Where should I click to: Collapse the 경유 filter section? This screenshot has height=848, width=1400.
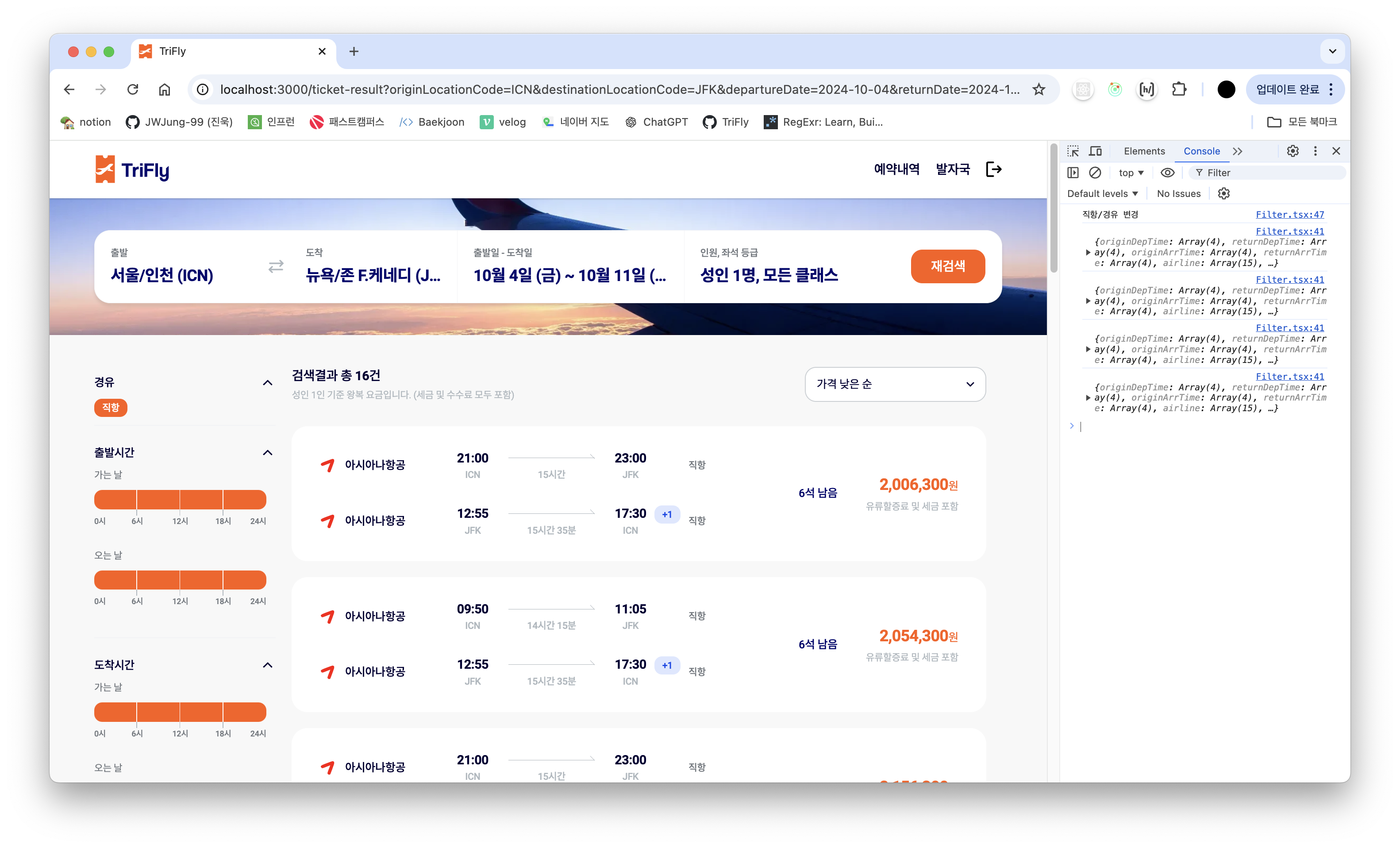point(268,382)
